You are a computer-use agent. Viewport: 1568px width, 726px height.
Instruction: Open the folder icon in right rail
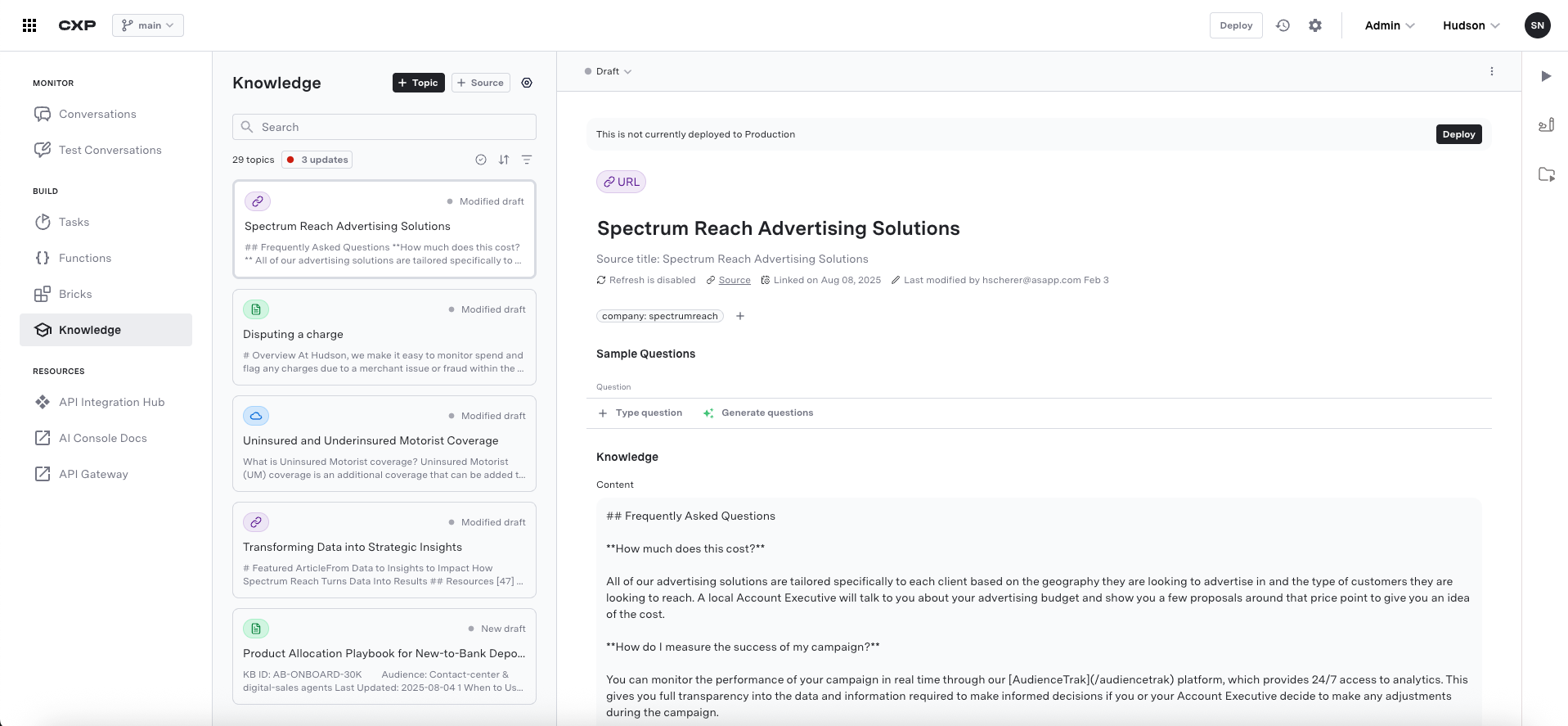(x=1546, y=174)
